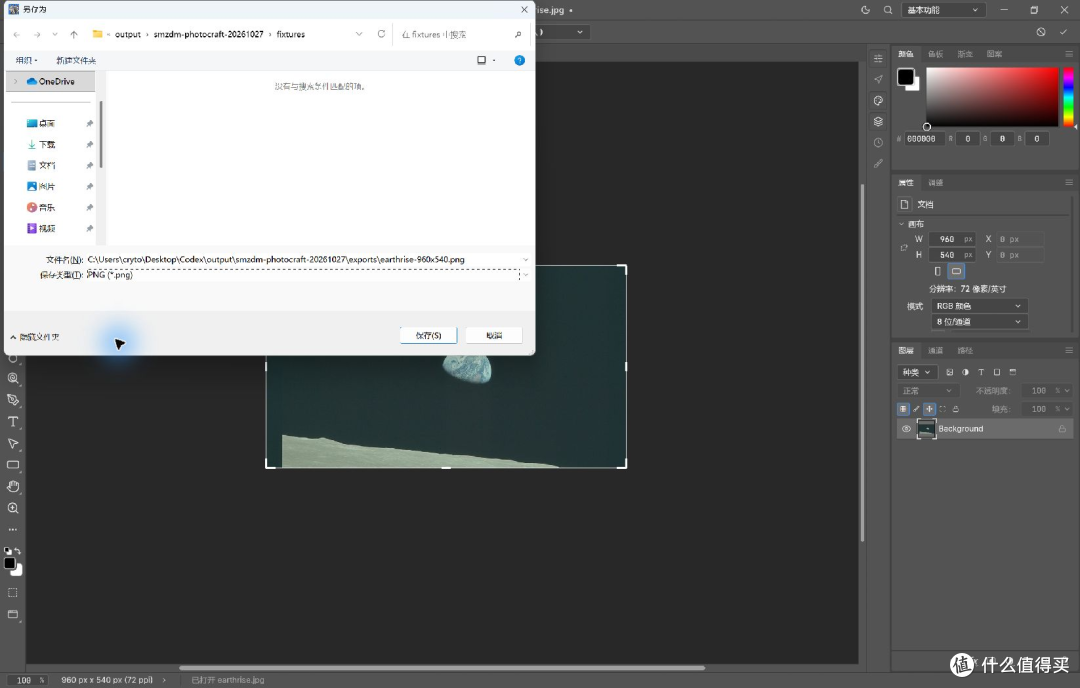
Task: Open the workspace switcher dropdown
Action: point(942,10)
